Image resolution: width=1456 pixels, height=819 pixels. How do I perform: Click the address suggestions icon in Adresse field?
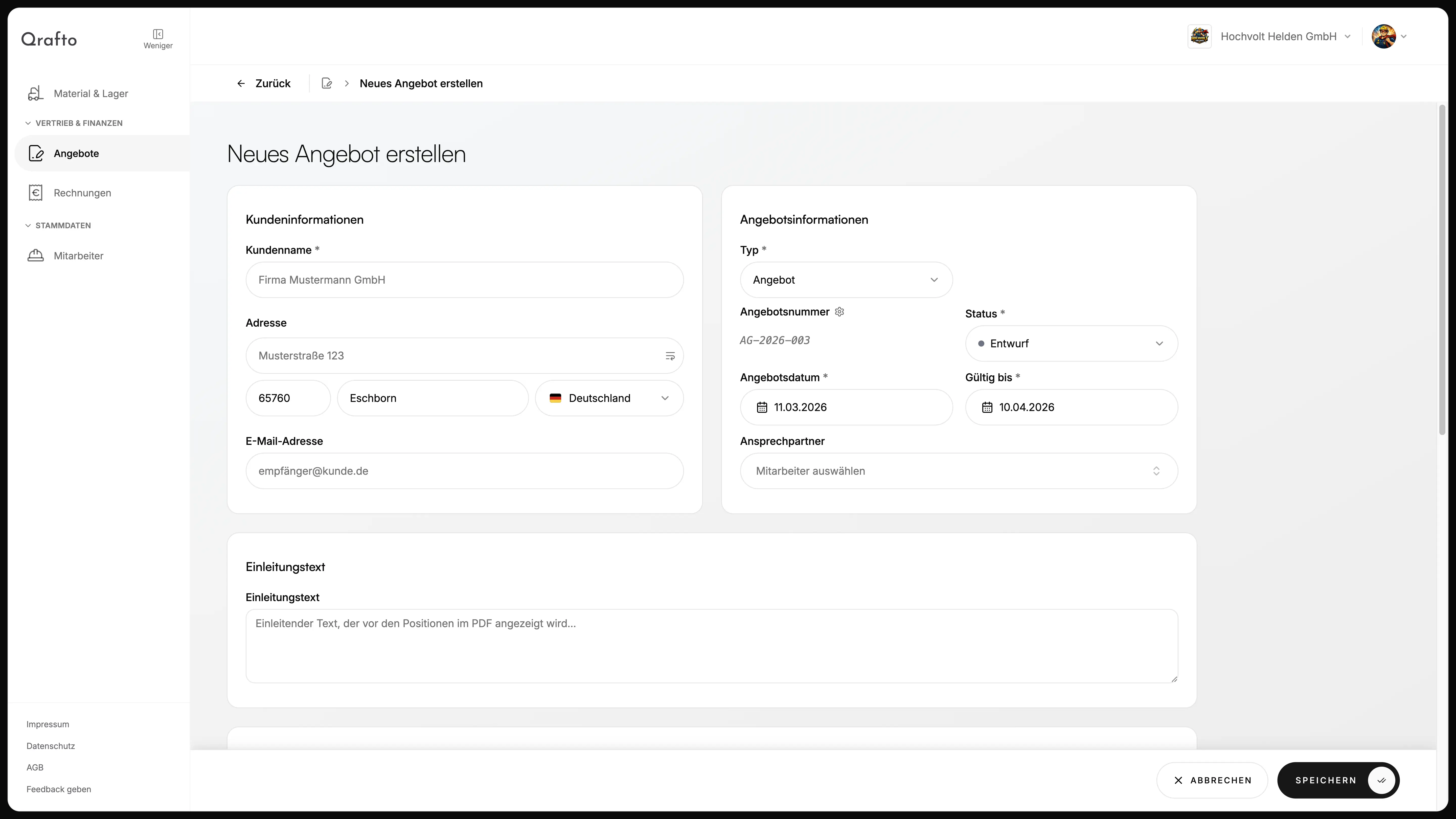tap(670, 356)
